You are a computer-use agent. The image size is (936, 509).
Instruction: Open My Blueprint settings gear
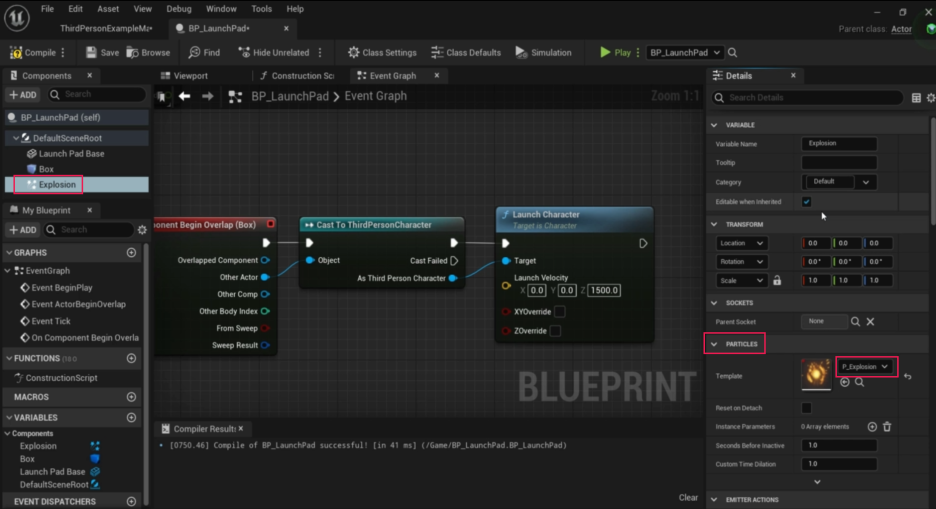(x=142, y=230)
